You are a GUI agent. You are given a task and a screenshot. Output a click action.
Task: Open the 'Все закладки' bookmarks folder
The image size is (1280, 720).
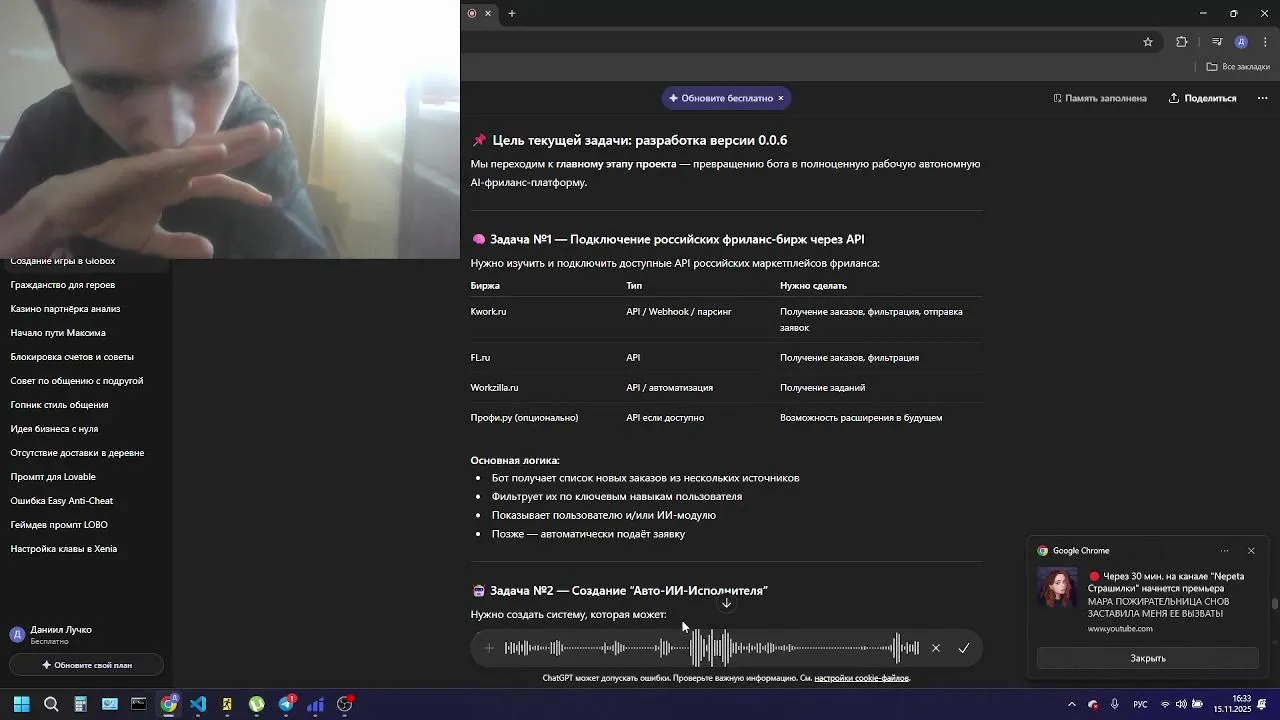tap(1238, 67)
